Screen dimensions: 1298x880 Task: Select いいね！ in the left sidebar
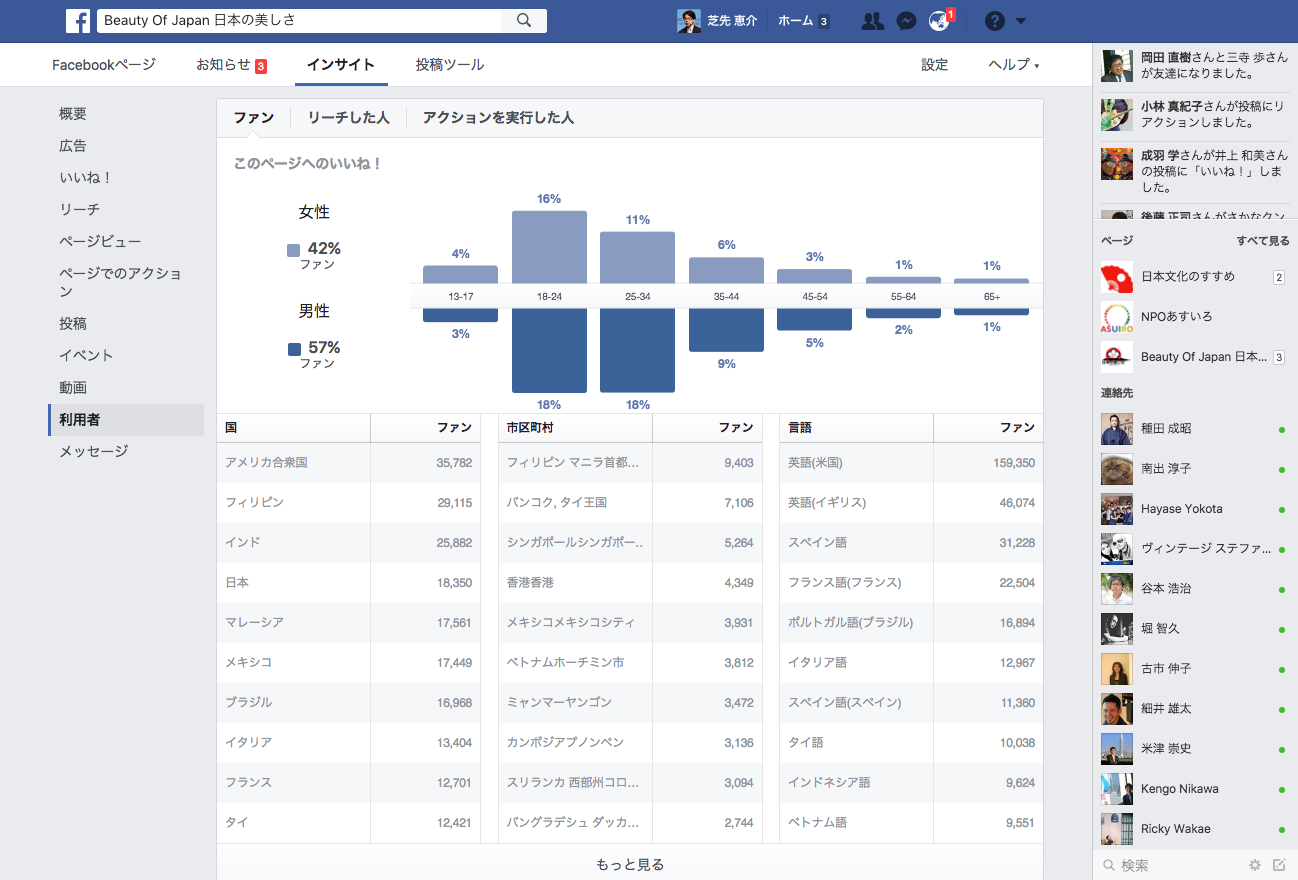coord(86,177)
